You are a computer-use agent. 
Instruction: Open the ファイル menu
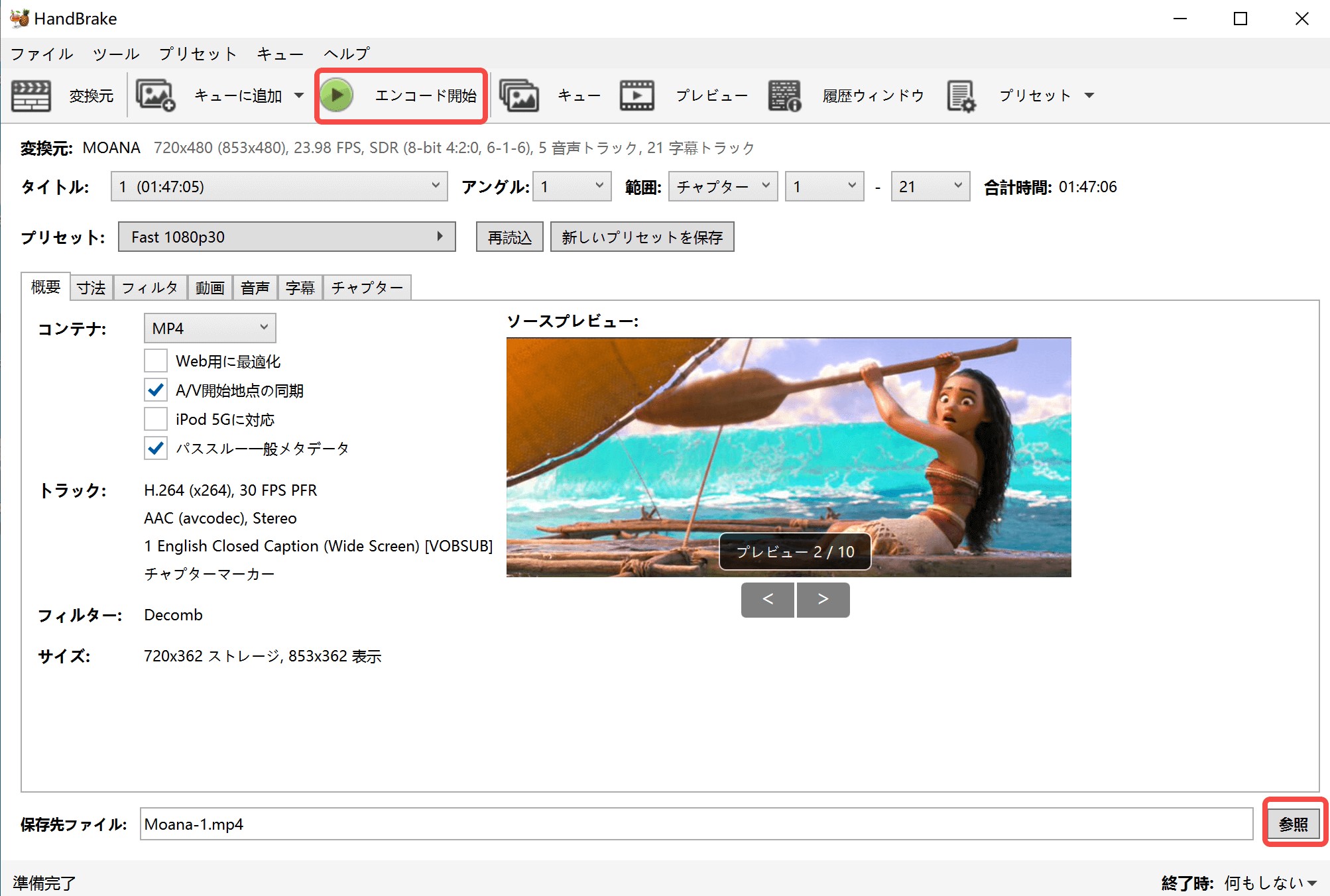tap(42, 54)
